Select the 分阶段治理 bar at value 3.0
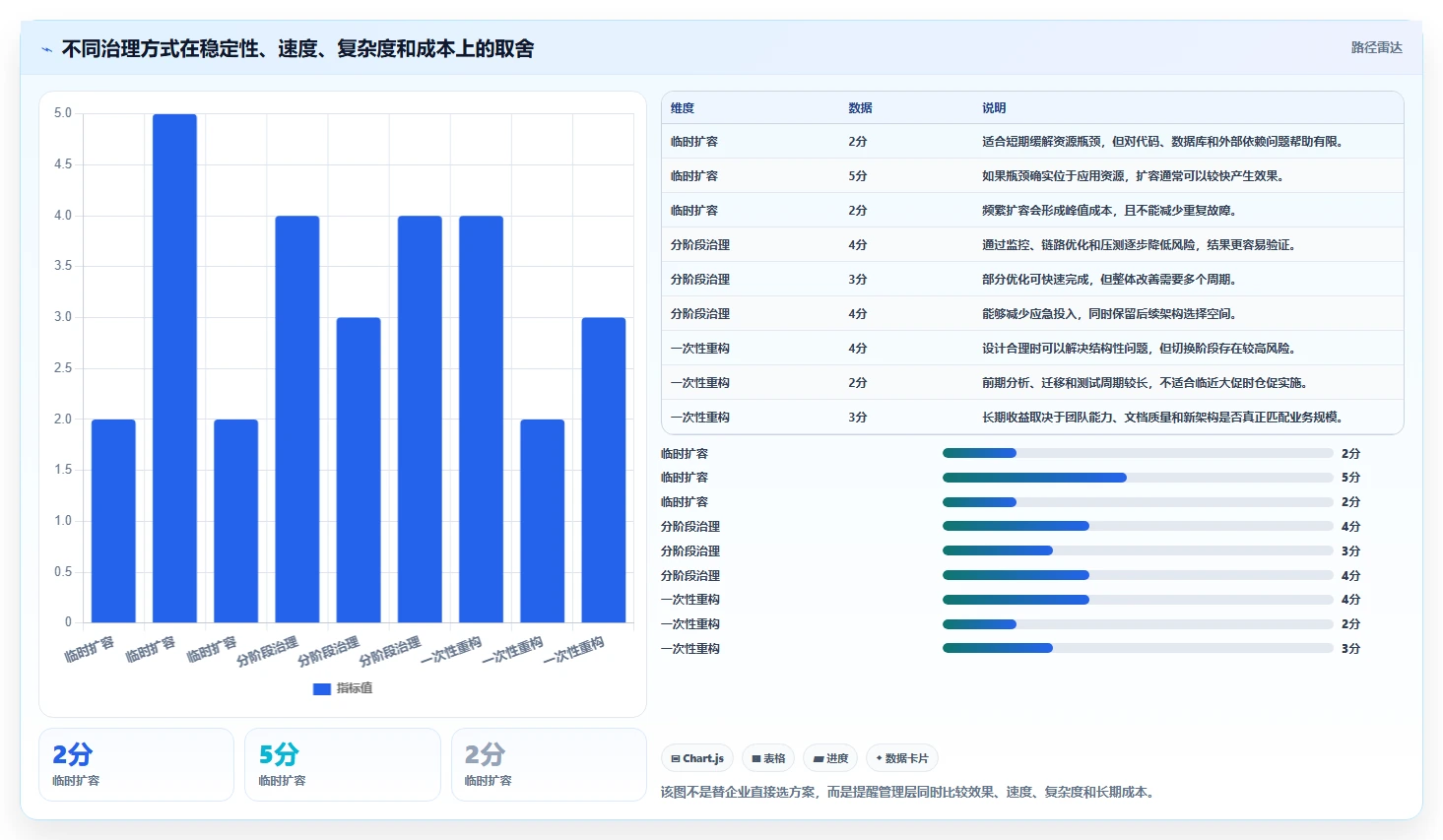The image size is (1443, 840). 359,470
